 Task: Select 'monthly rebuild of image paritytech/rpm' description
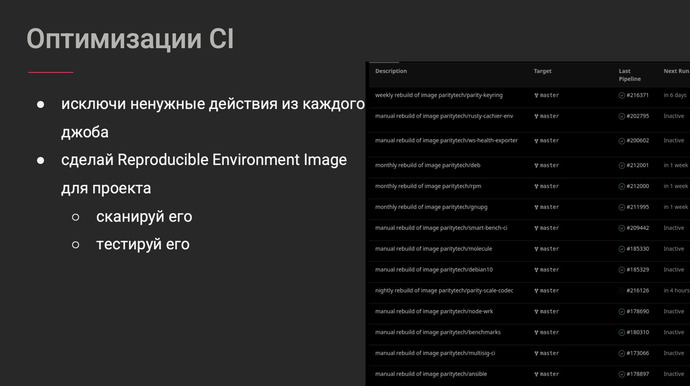[428, 187]
